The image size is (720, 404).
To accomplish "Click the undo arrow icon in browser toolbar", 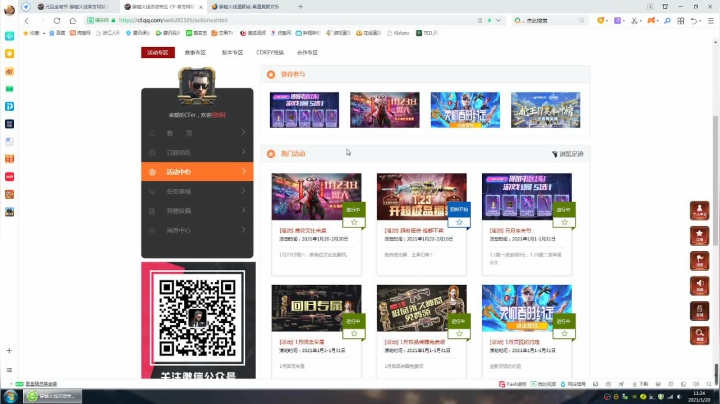I will (693, 21).
